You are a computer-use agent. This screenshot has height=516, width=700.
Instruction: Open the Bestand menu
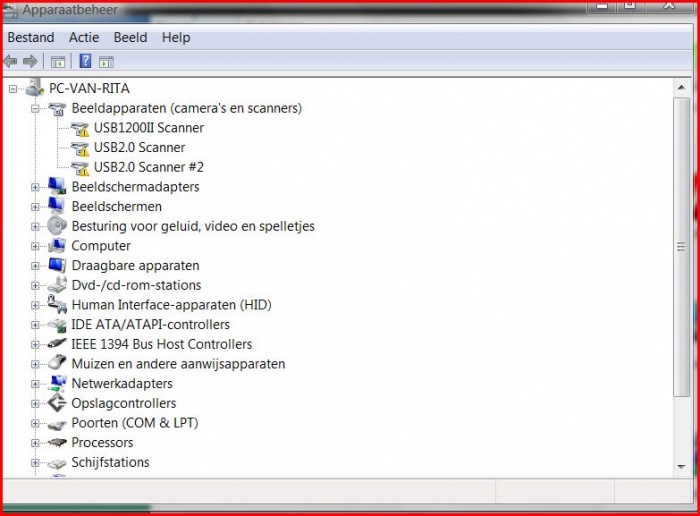click(x=31, y=37)
